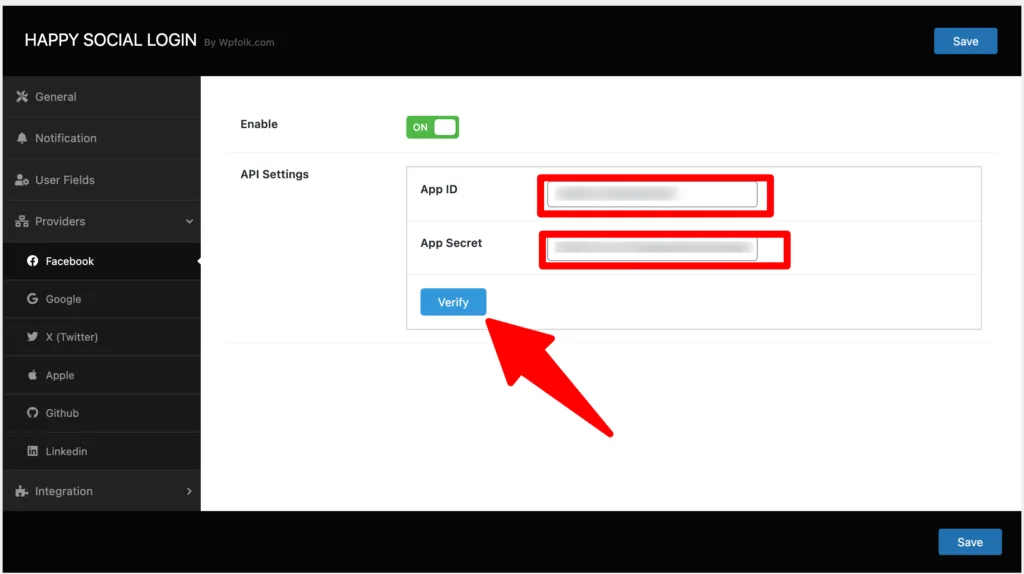Click the General wrench icon
1024x574 pixels.
point(22,97)
